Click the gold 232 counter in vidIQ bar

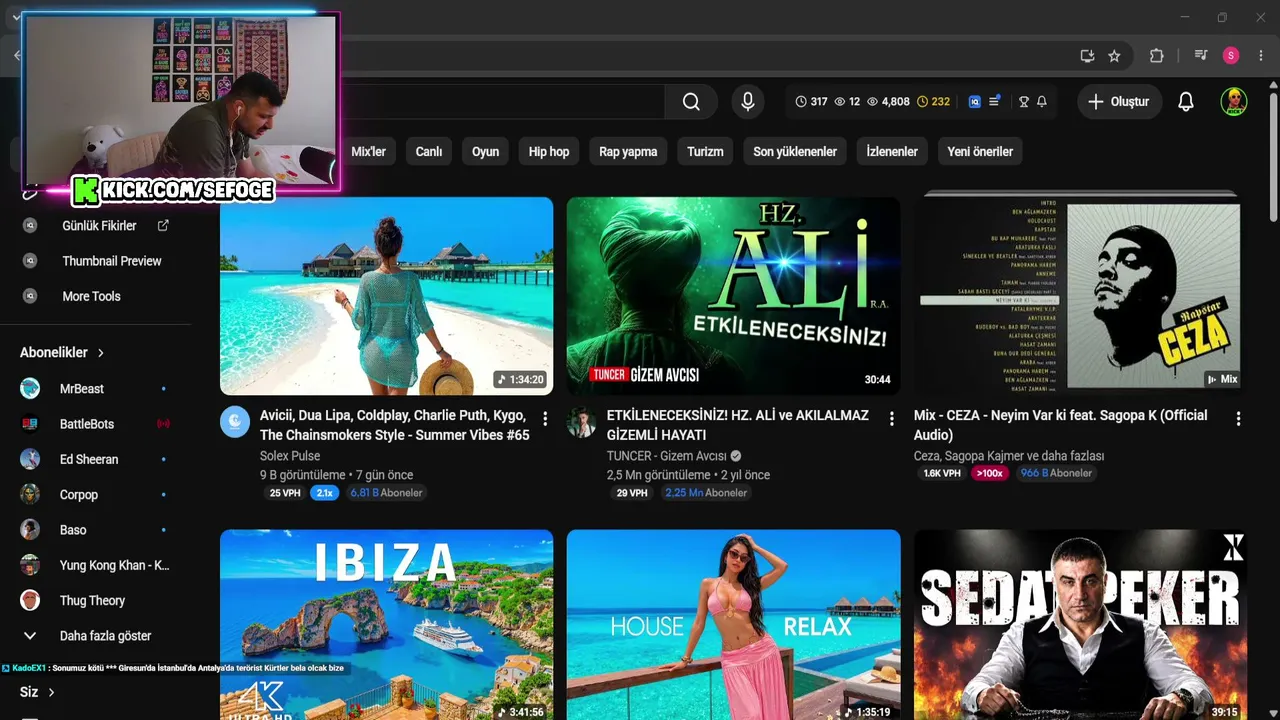coord(934,101)
